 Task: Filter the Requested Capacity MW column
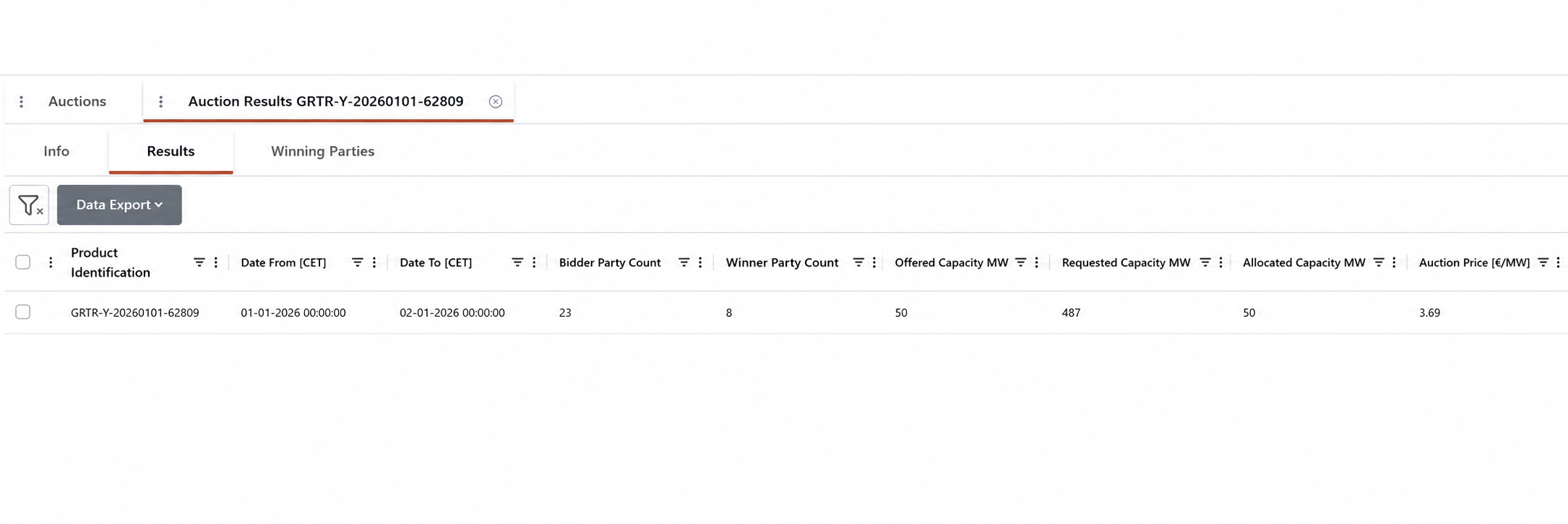pyautogui.click(x=1205, y=262)
